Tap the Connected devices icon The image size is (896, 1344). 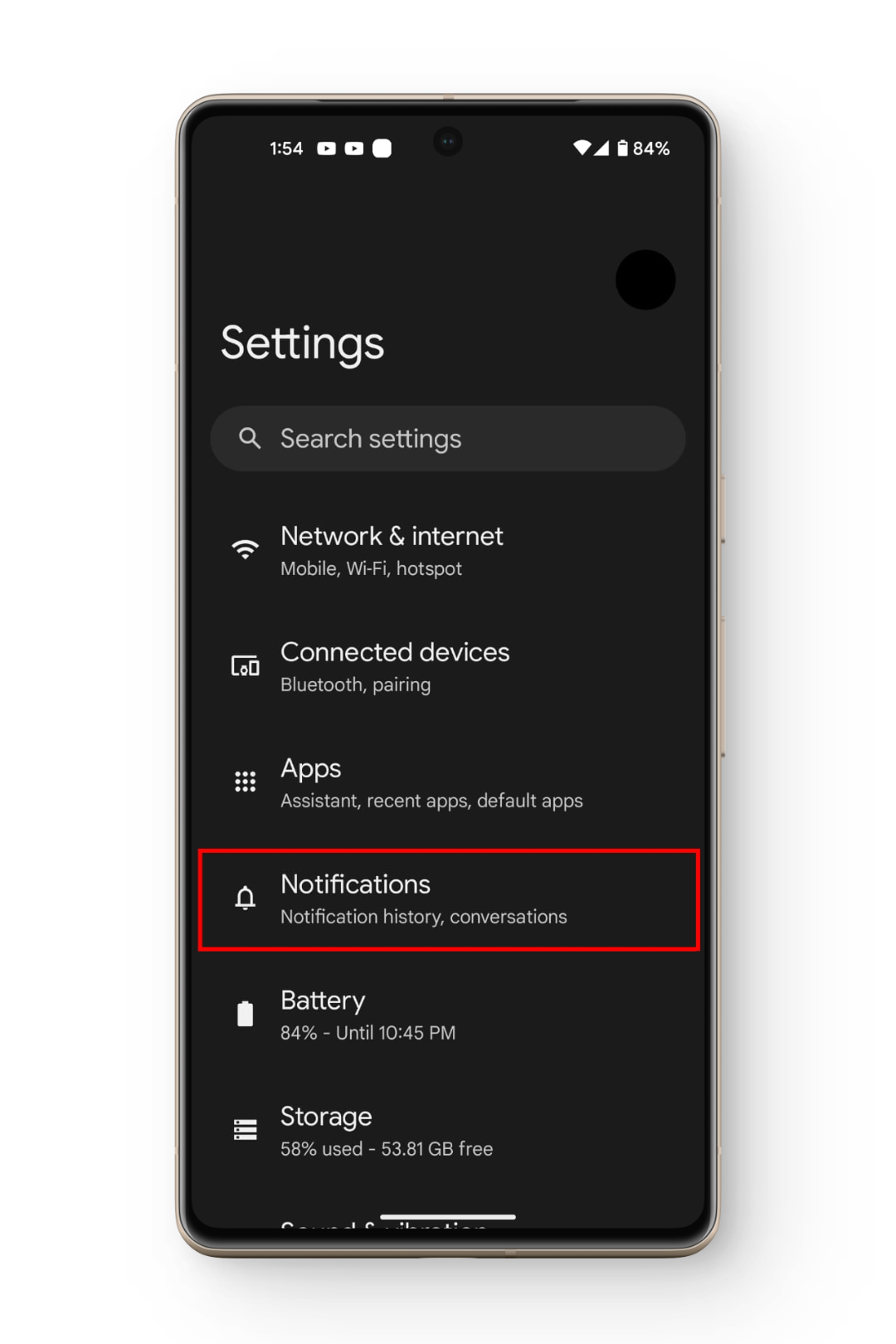245,665
